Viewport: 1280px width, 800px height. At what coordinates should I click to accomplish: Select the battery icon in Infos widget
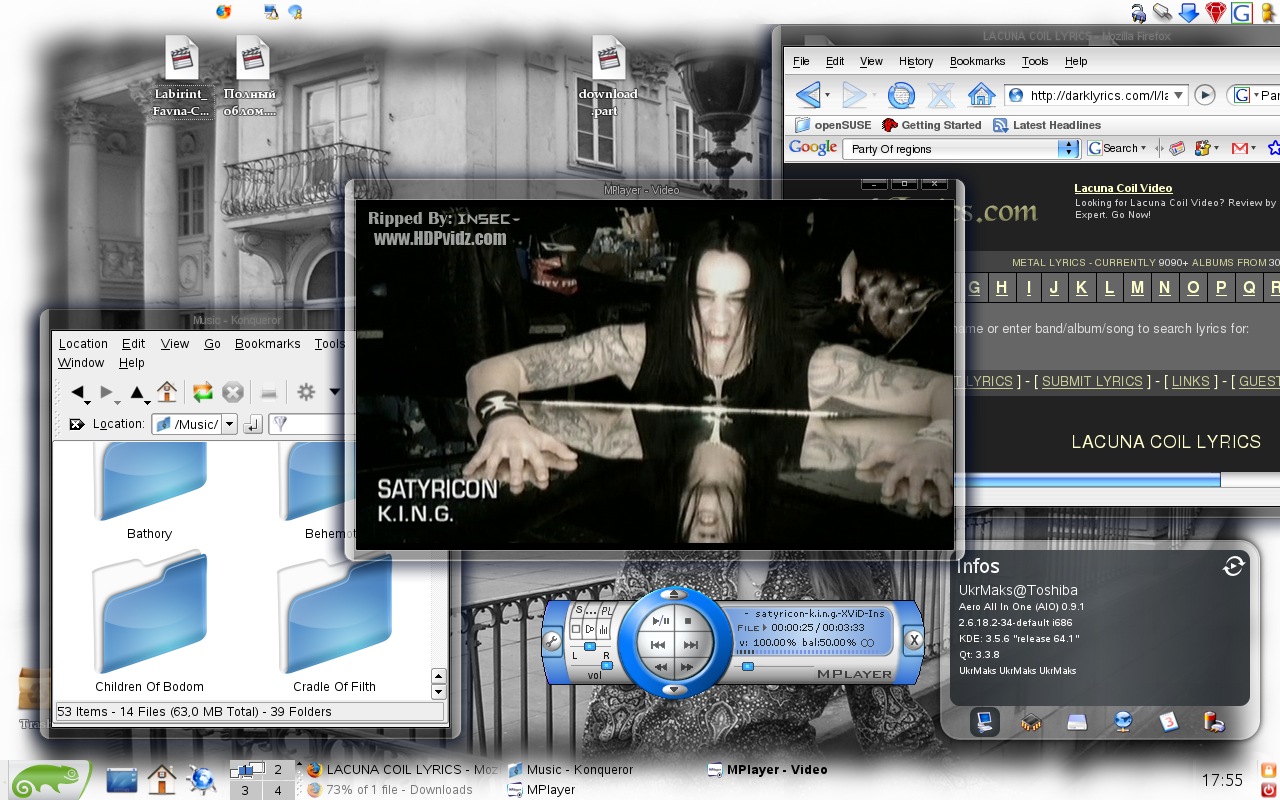pos(1213,721)
